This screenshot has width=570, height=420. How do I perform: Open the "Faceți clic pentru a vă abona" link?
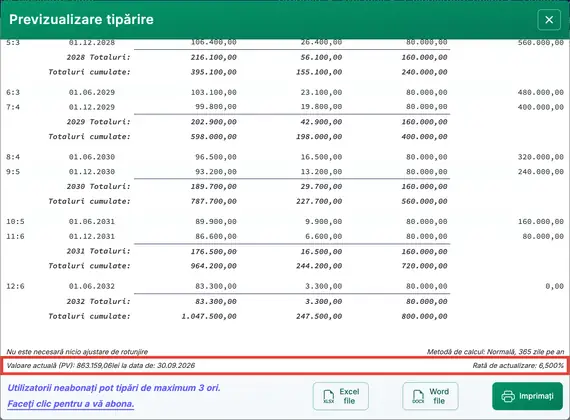point(71,404)
